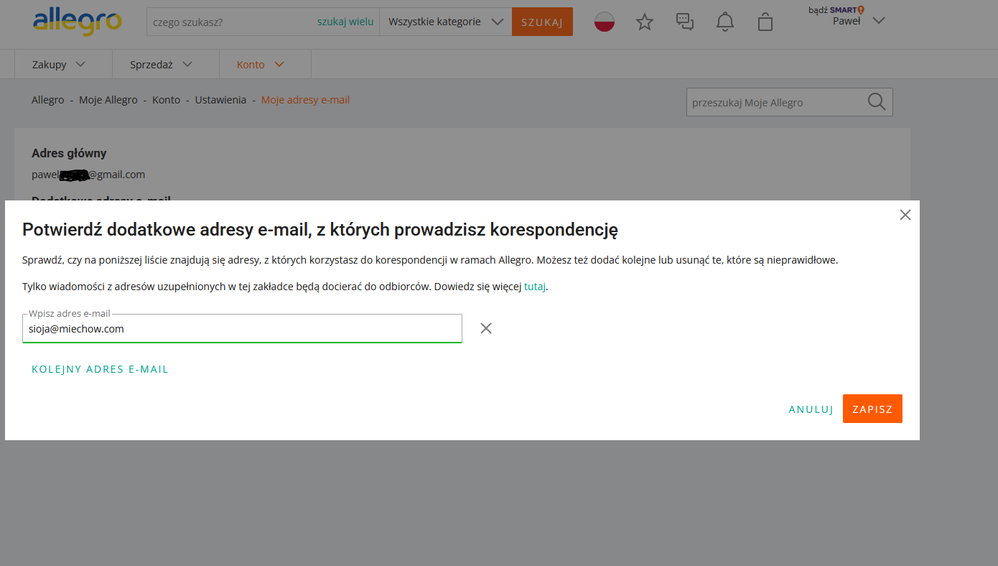Viewport: 998px width, 566px height.
Task: Show notifications via bell icon
Action: pos(725,22)
